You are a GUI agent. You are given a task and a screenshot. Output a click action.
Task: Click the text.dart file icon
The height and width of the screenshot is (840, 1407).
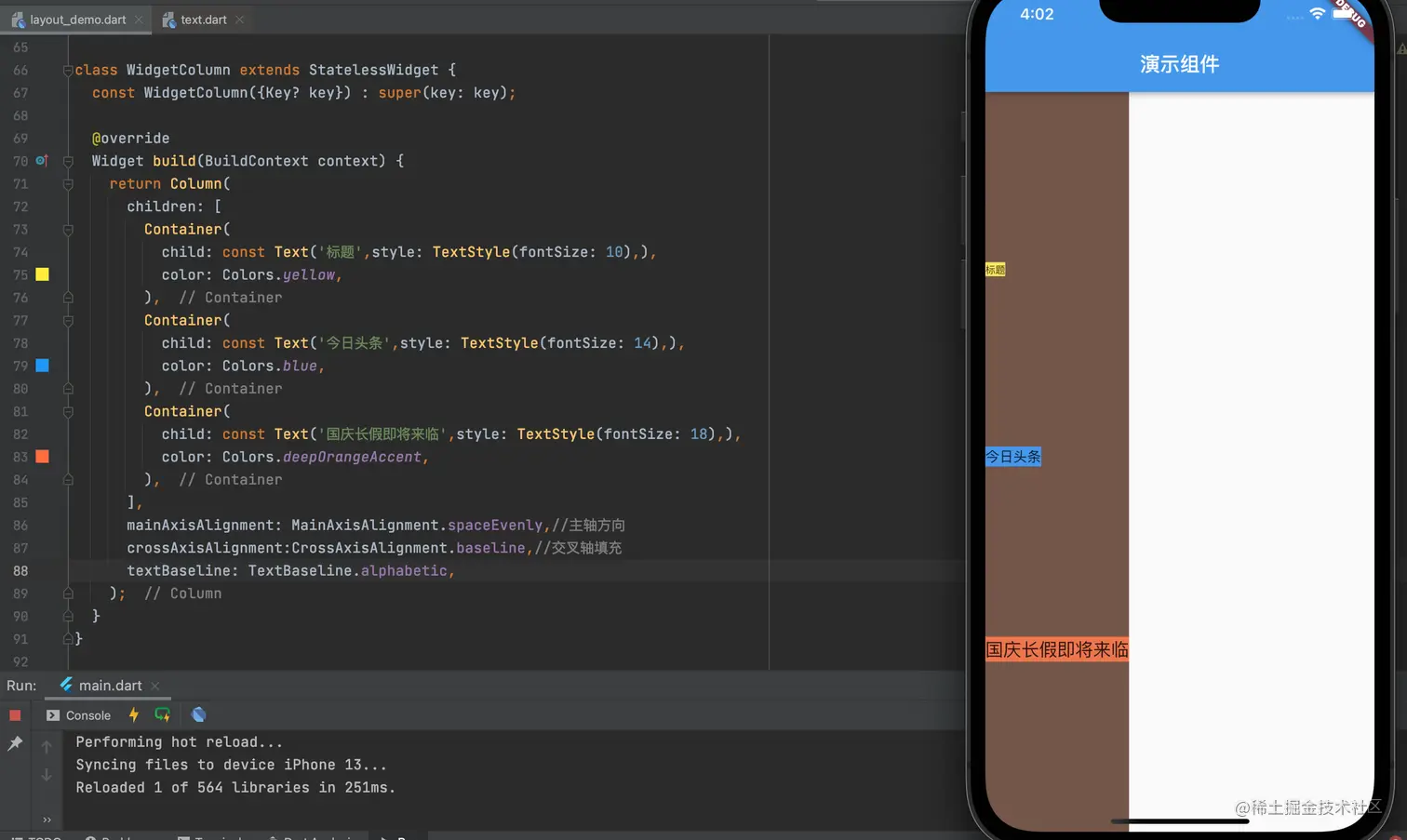(x=168, y=20)
